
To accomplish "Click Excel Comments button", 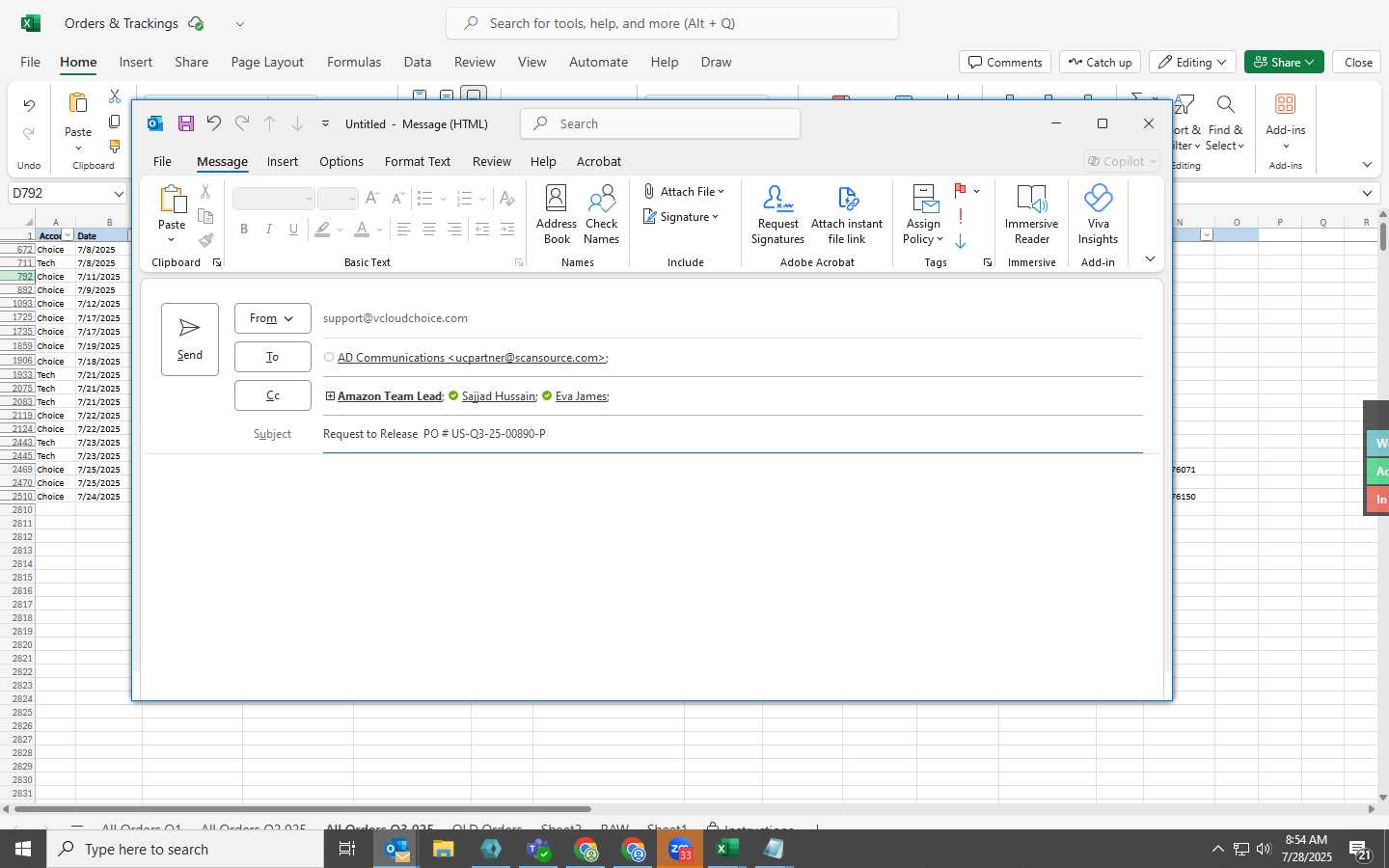I will coord(1005,62).
